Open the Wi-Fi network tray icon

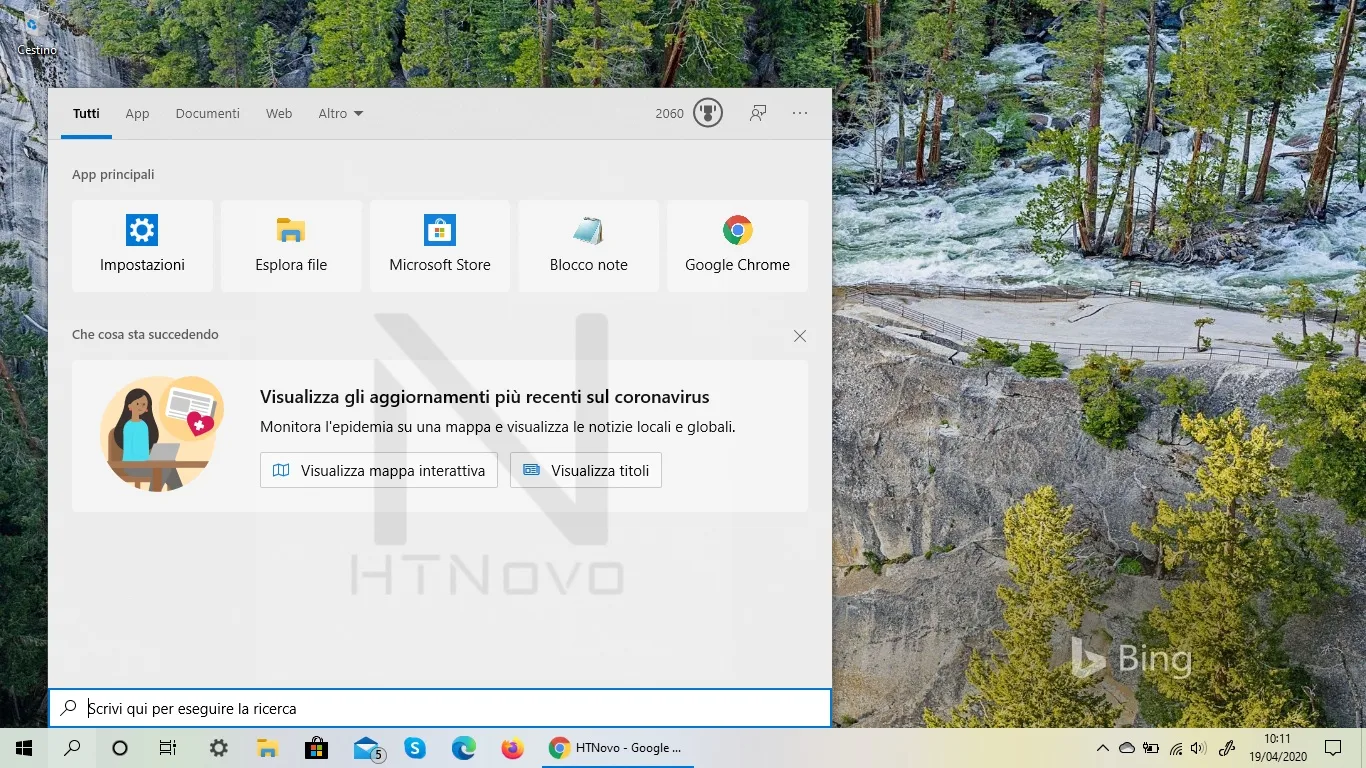pos(1176,748)
